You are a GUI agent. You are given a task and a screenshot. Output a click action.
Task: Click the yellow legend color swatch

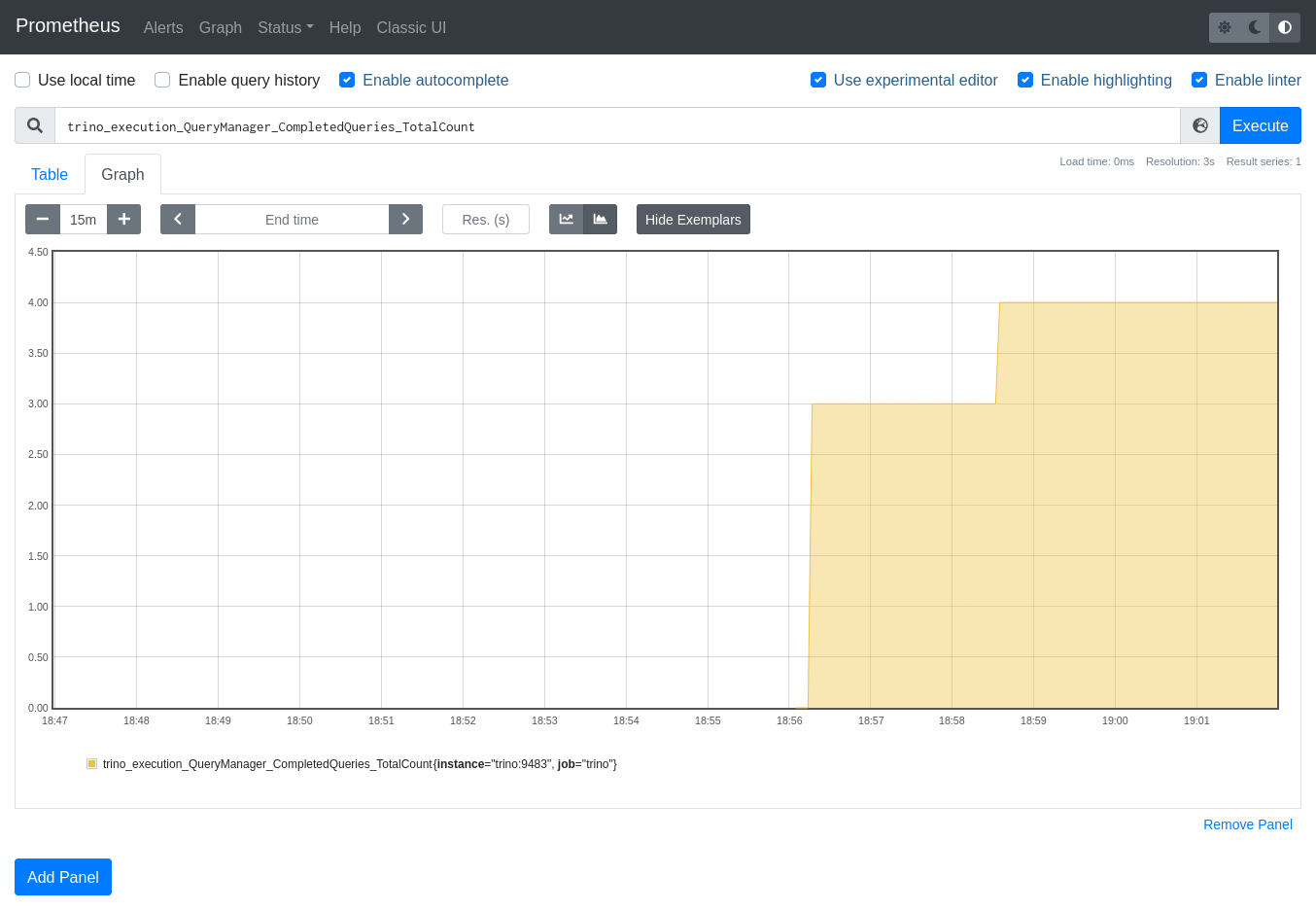pos(91,764)
